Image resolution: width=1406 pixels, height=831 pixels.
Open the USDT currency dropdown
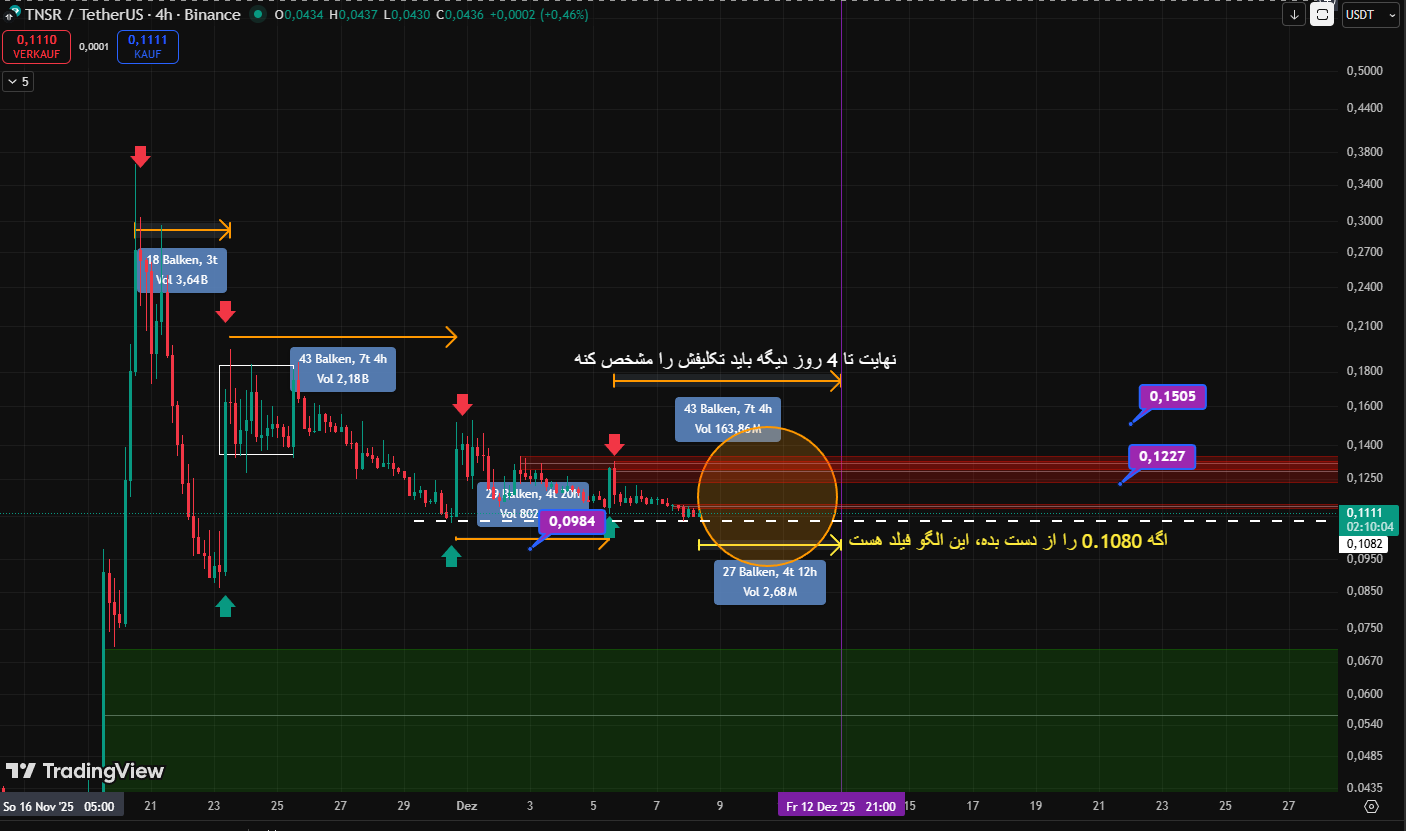(1370, 15)
